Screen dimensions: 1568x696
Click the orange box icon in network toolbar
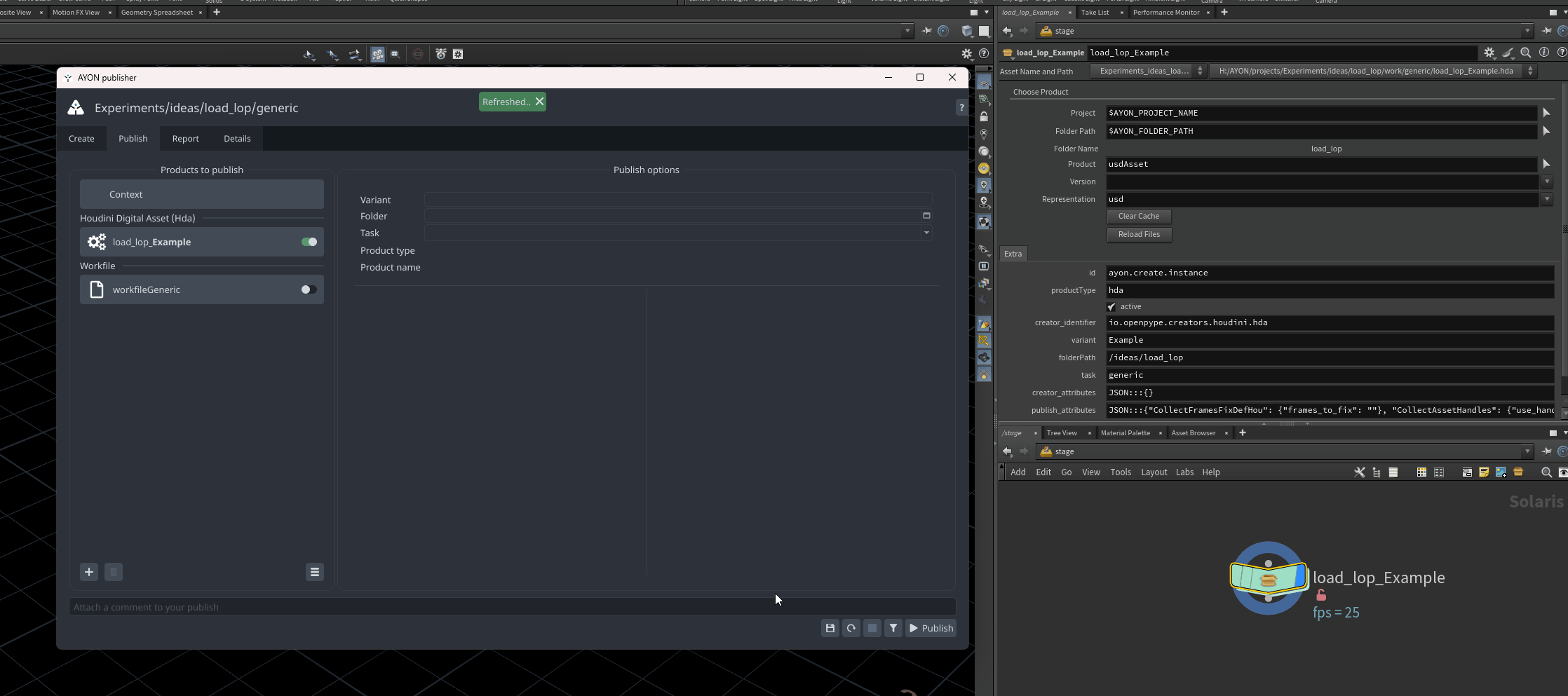1518,472
